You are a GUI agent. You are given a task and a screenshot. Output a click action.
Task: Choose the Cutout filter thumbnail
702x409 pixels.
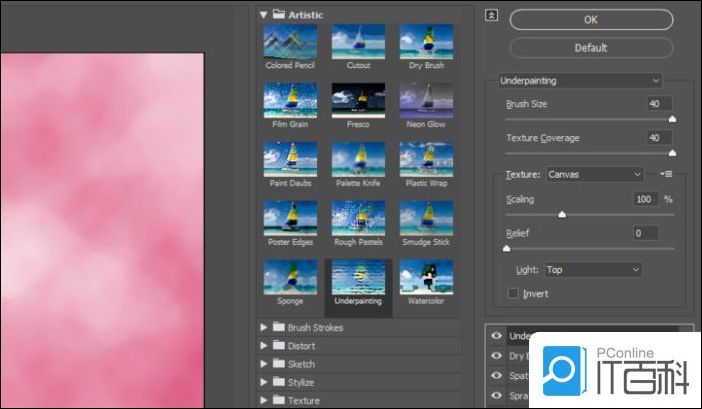(x=358, y=42)
